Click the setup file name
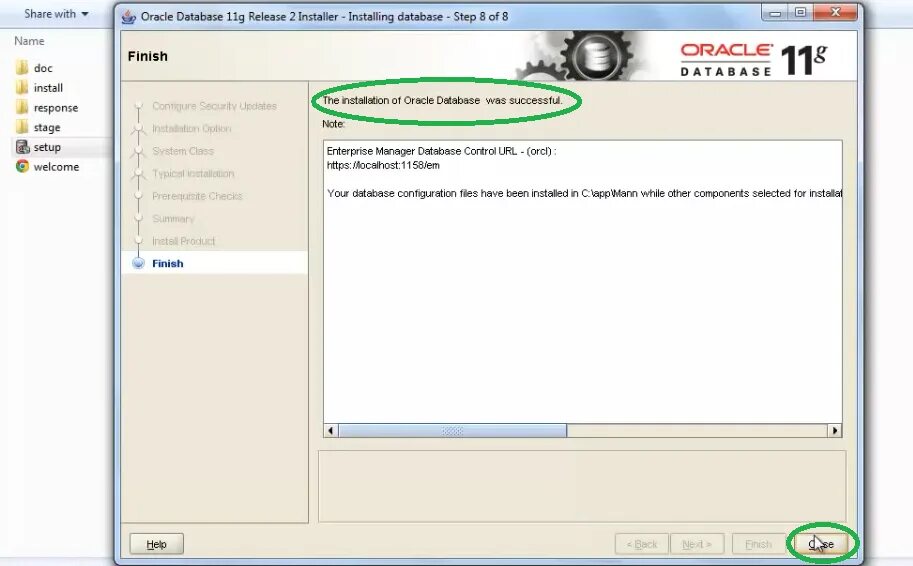Image resolution: width=913 pixels, height=566 pixels. 47,147
